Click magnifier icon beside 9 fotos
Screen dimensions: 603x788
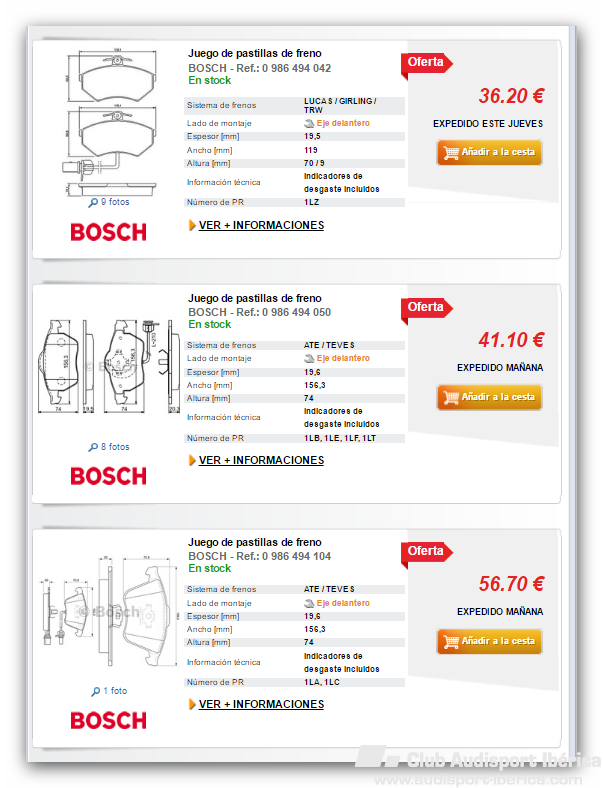[93, 203]
